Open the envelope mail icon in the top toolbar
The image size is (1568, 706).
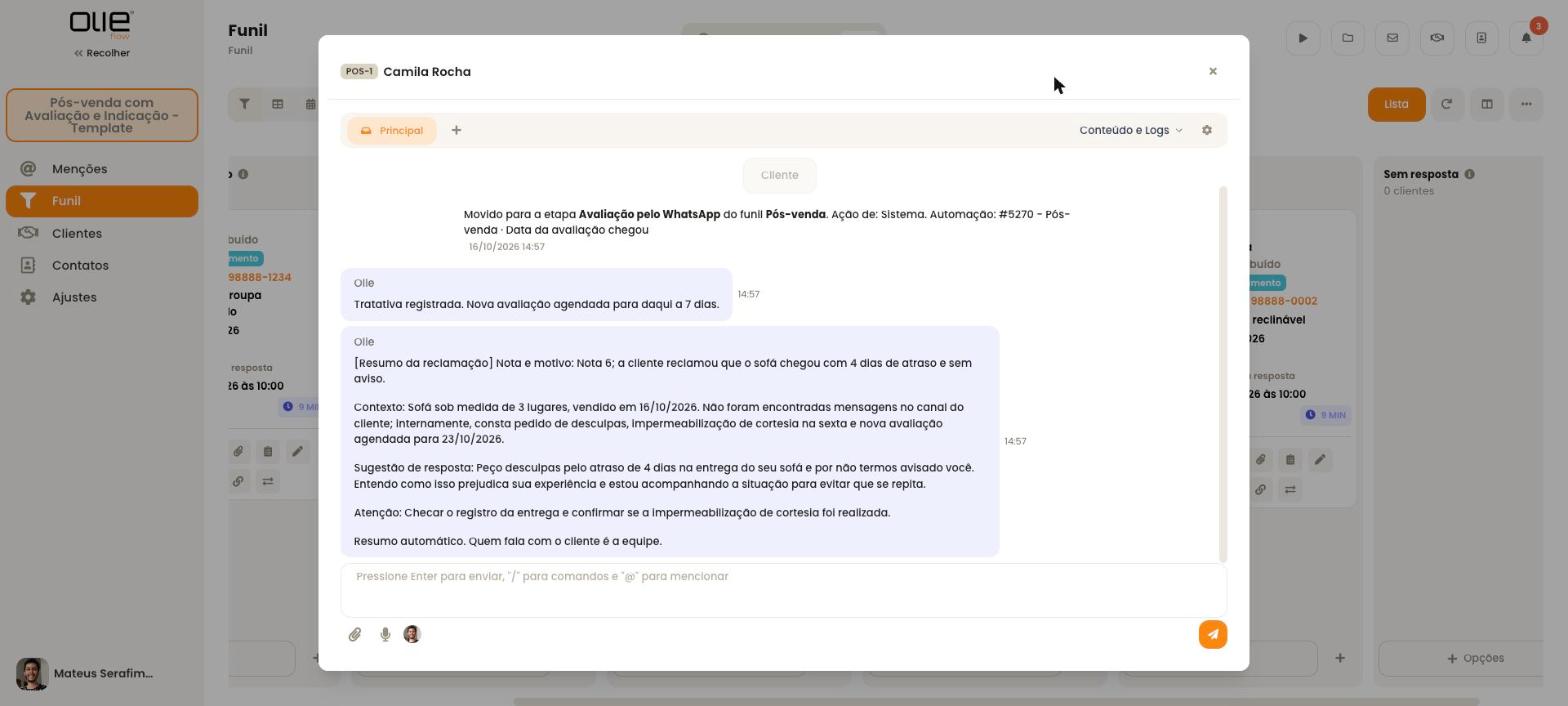coord(1392,38)
